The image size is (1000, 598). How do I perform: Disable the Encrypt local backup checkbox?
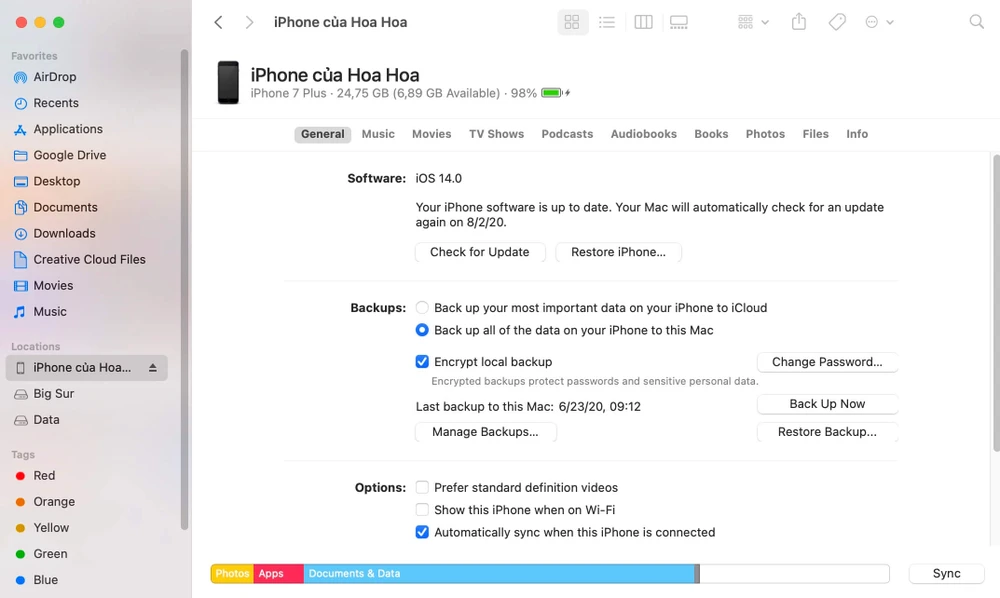click(422, 361)
